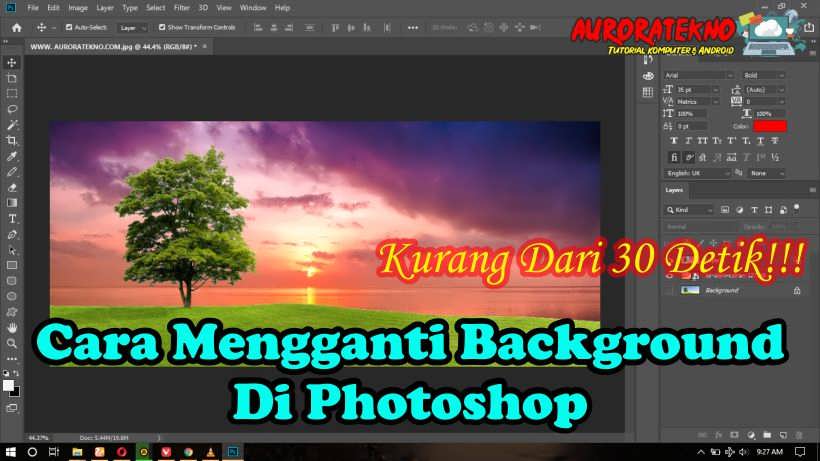Click the Change Screen Mode icon
Screen dimensions: 820x461
[12, 408]
